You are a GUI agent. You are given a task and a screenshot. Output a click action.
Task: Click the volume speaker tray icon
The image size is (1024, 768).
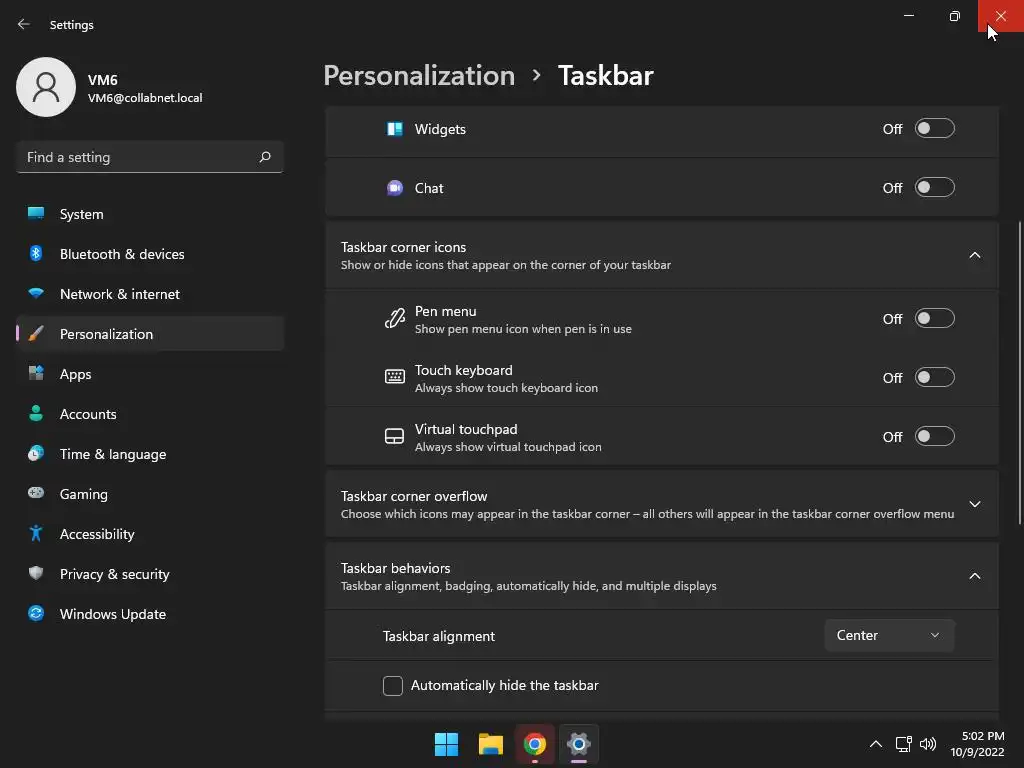[x=928, y=744]
